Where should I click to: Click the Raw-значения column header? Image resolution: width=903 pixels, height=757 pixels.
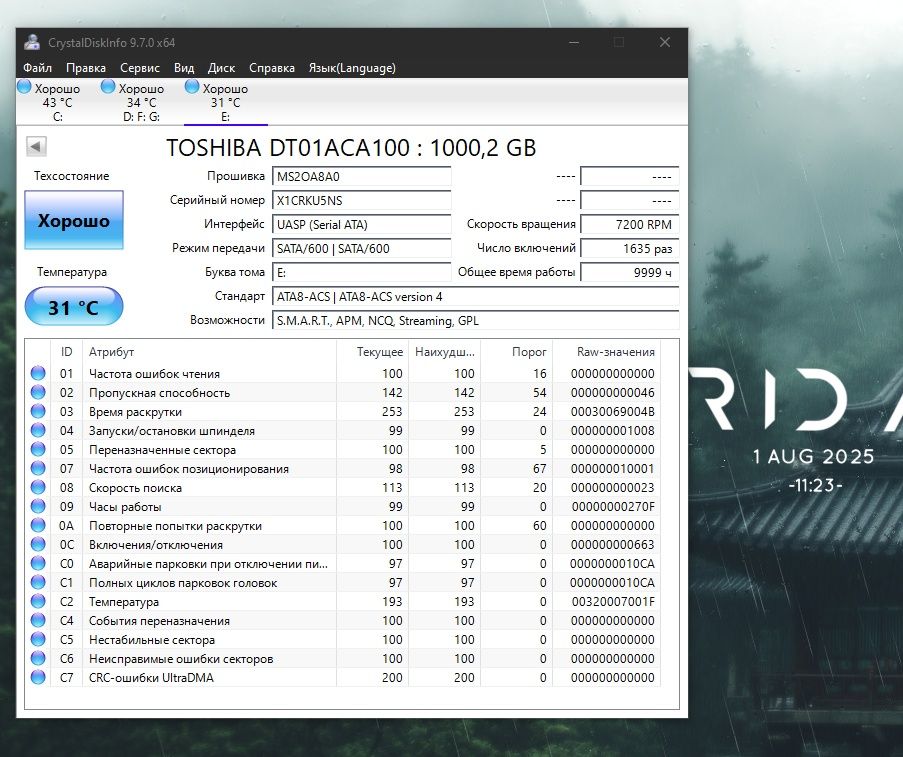tap(606, 352)
